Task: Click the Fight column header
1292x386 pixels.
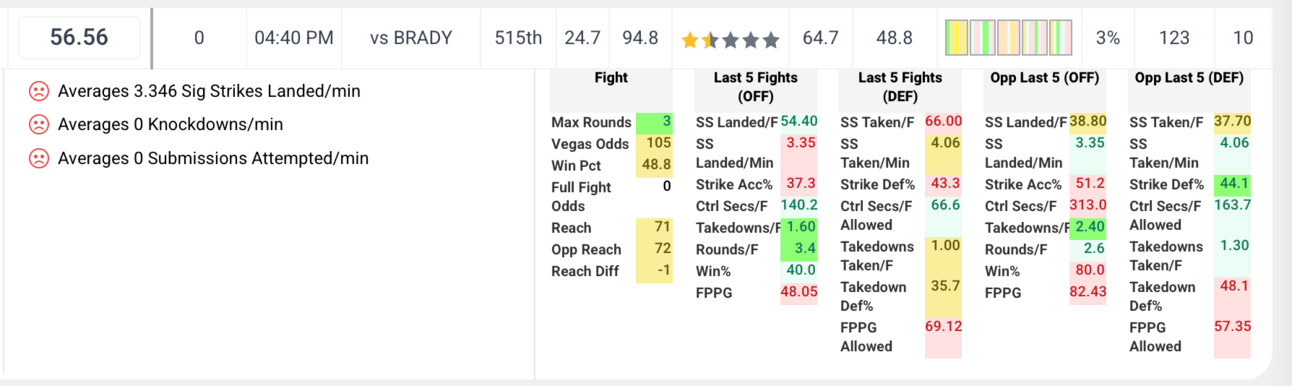Action: [611, 78]
